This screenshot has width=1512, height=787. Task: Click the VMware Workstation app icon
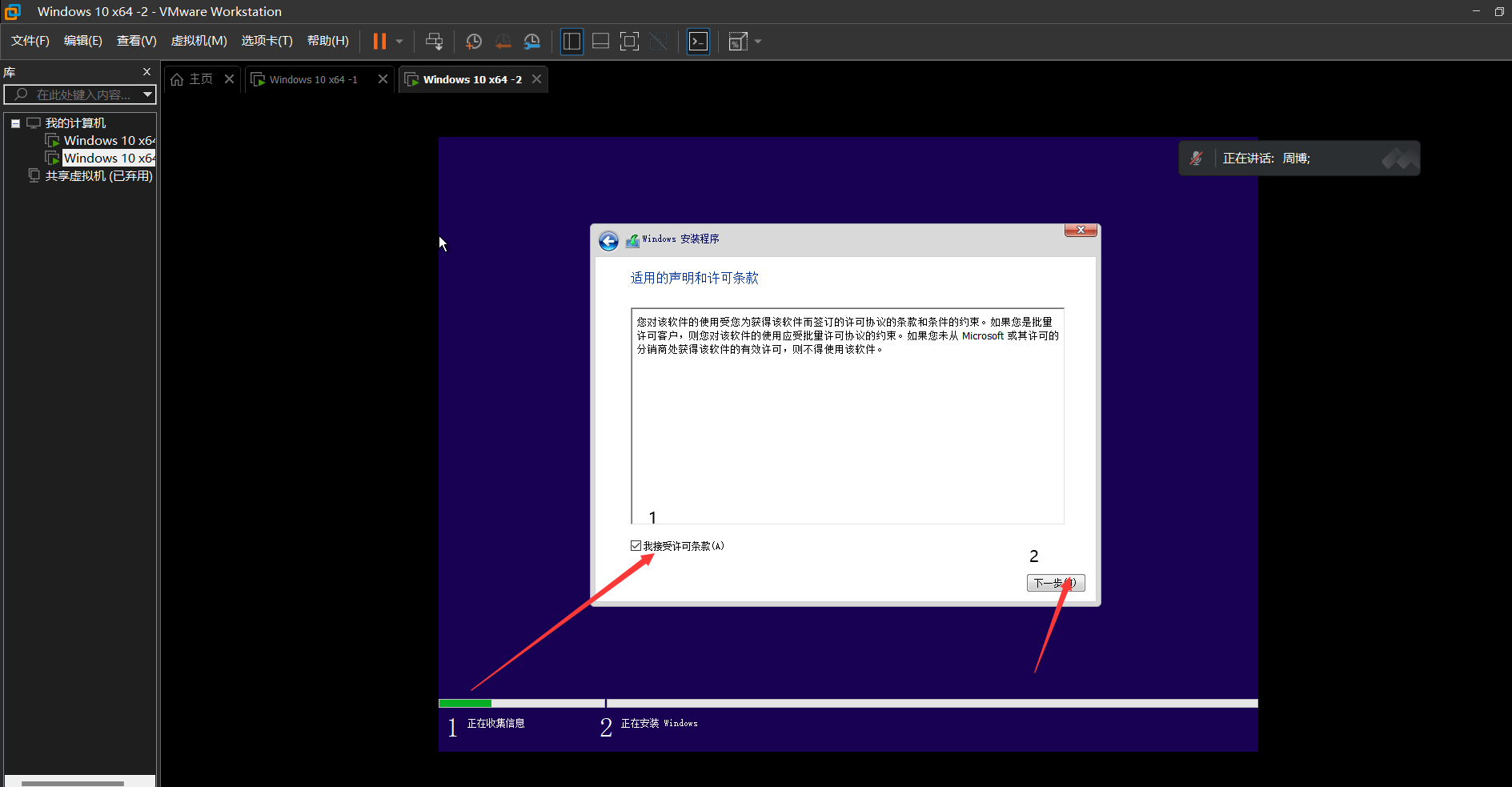click(12, 11)
